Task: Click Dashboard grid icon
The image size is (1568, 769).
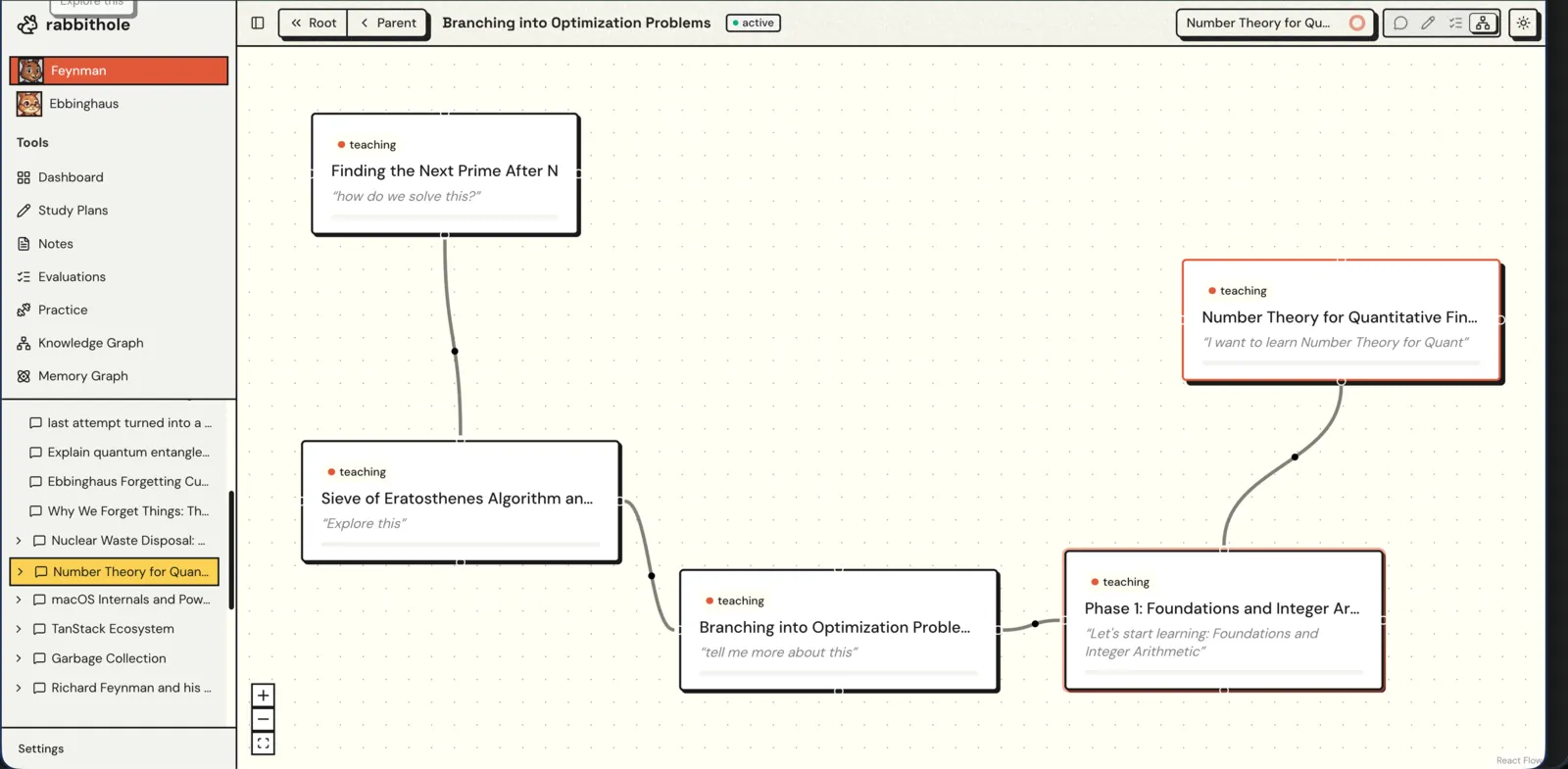Action: (24, 177)
